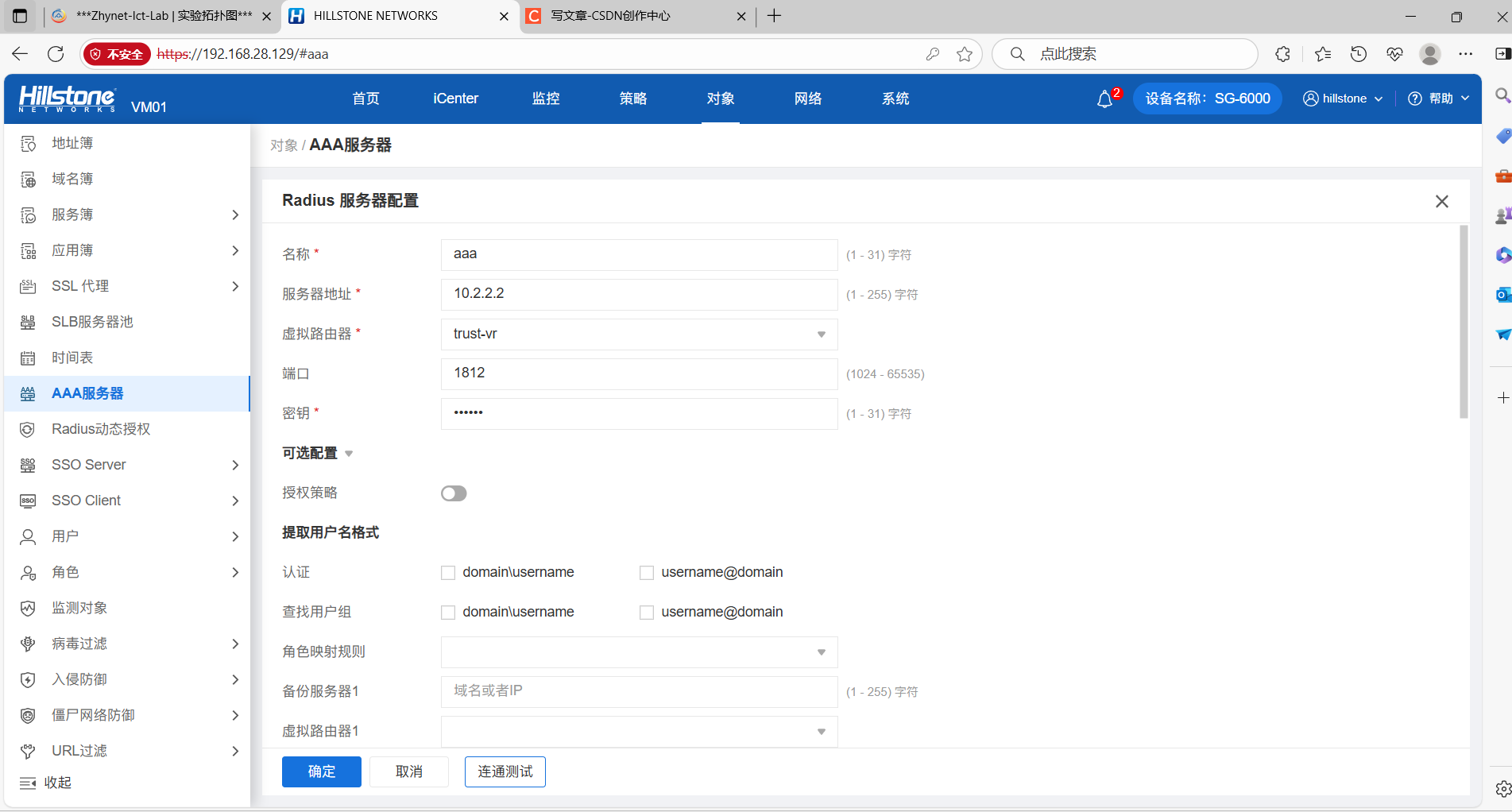
Task: Click the 入侵防御 shield icon
Action: point(28,680)
